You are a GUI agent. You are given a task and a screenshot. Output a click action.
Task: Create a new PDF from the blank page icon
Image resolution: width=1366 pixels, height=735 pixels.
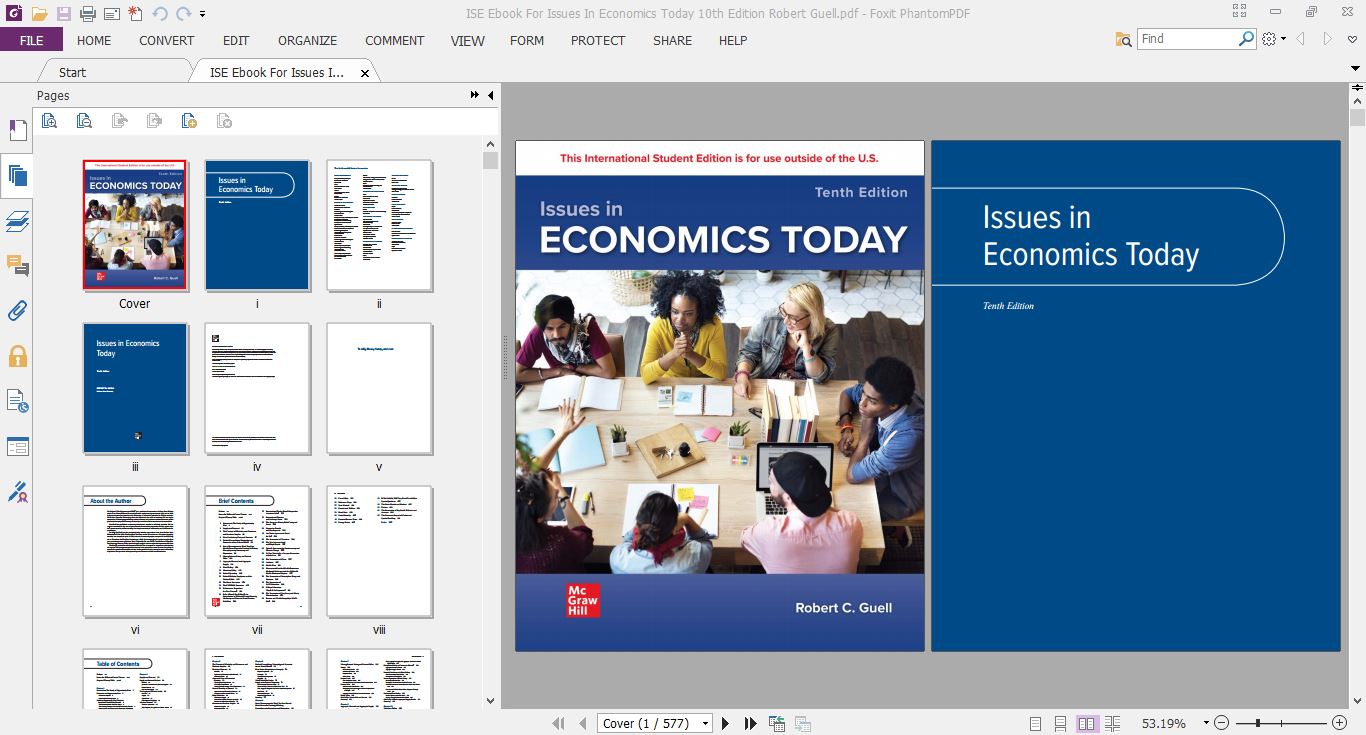pos(135,14)
